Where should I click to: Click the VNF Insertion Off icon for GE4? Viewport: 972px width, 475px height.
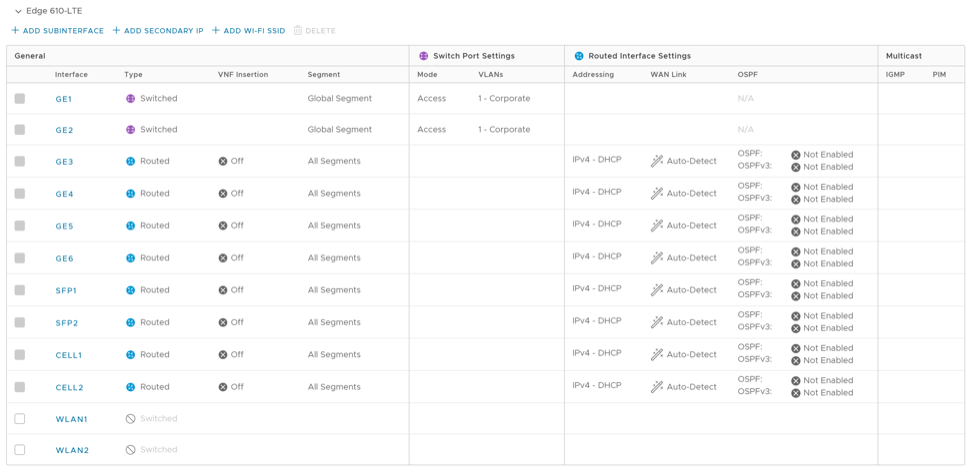pos(223,194)
